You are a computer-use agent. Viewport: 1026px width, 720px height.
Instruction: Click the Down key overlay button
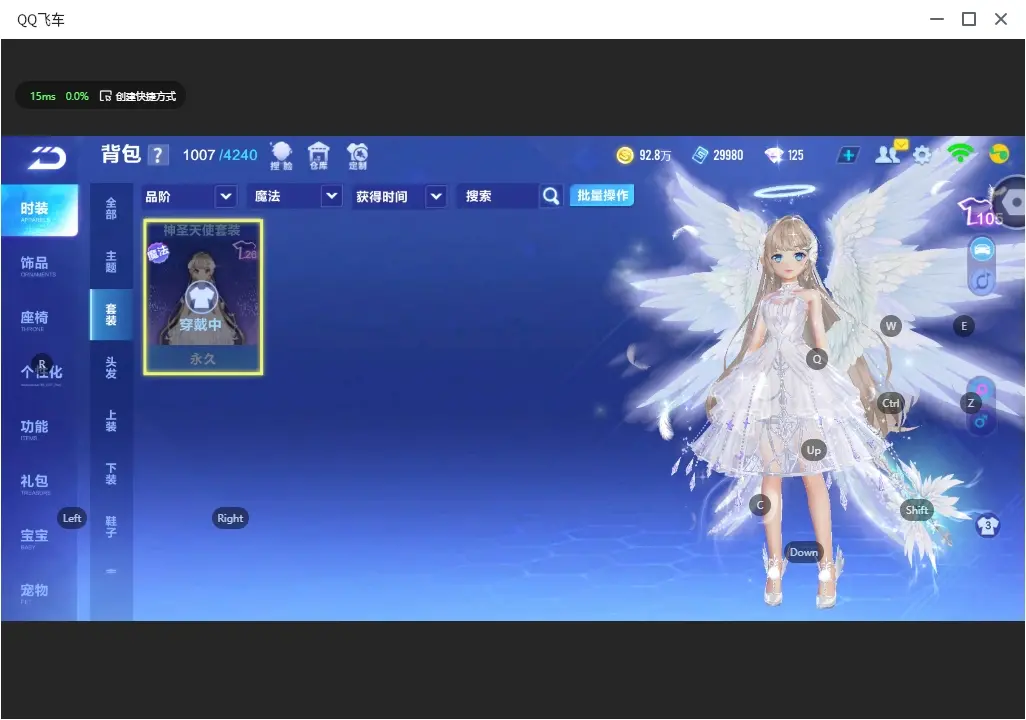click(x=804, y=552)
